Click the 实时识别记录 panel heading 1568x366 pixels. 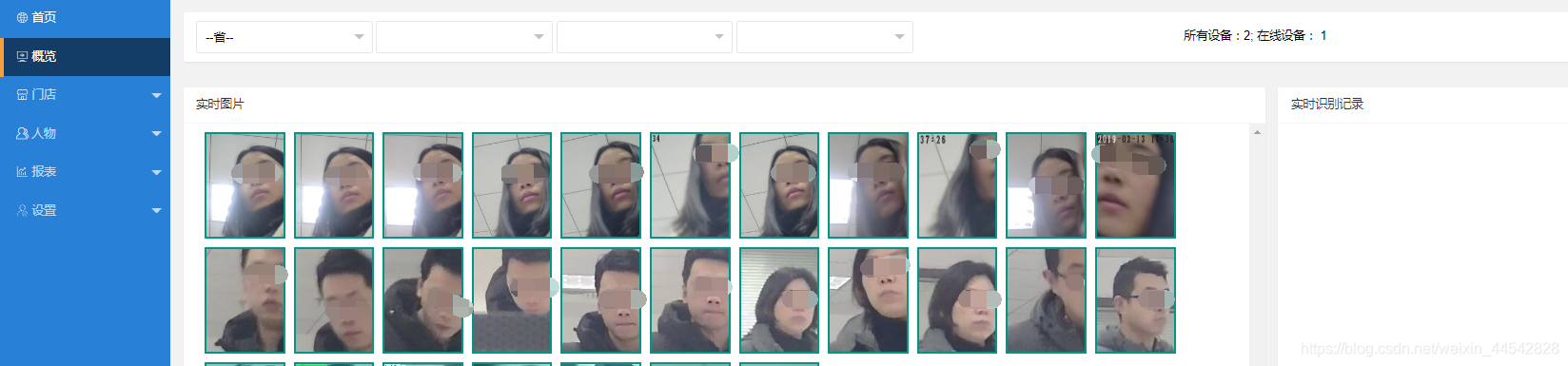pos(1327,104)
